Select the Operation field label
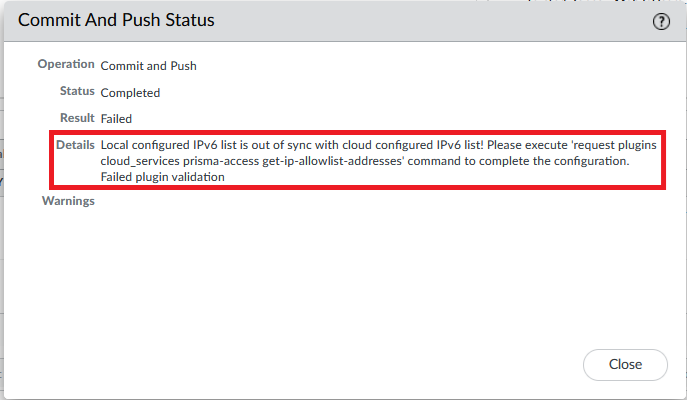The image size is (687, 400). pos(66,64)
